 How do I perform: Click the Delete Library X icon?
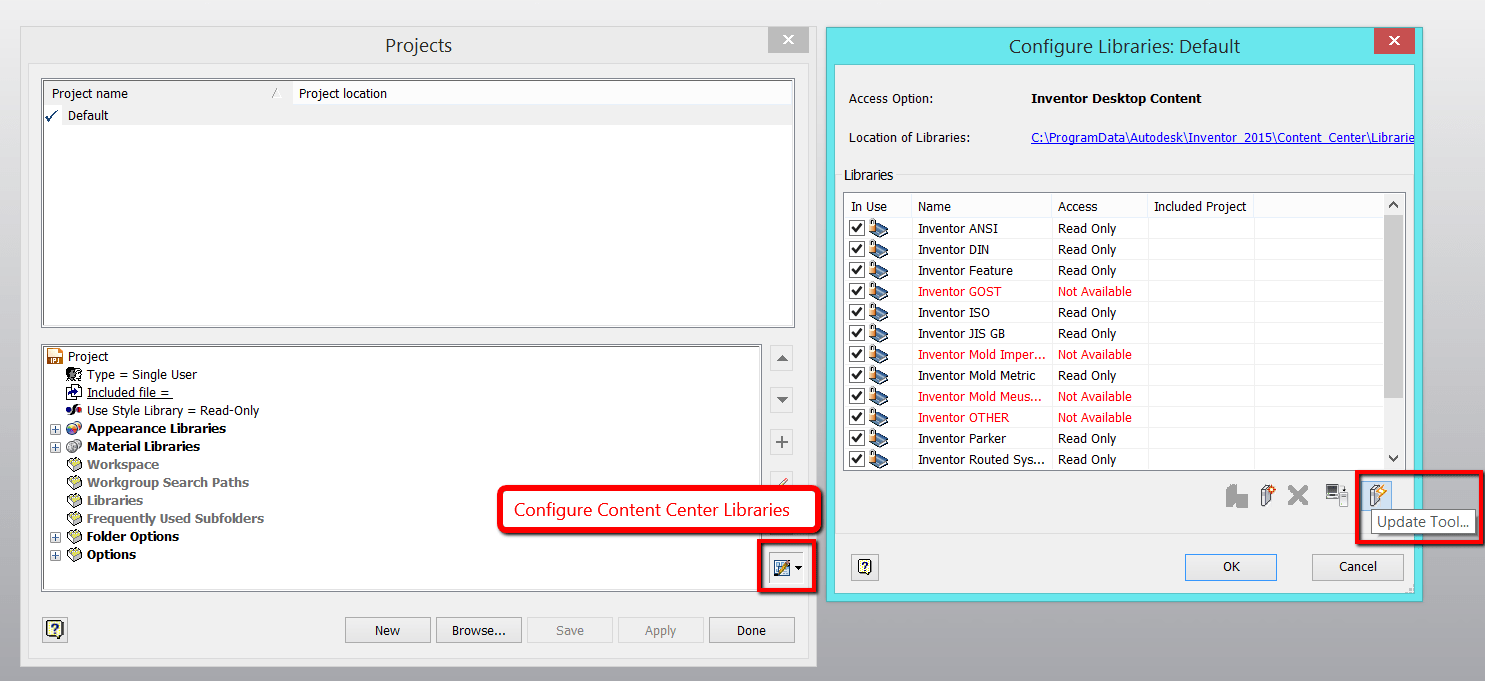[1298, 494]
